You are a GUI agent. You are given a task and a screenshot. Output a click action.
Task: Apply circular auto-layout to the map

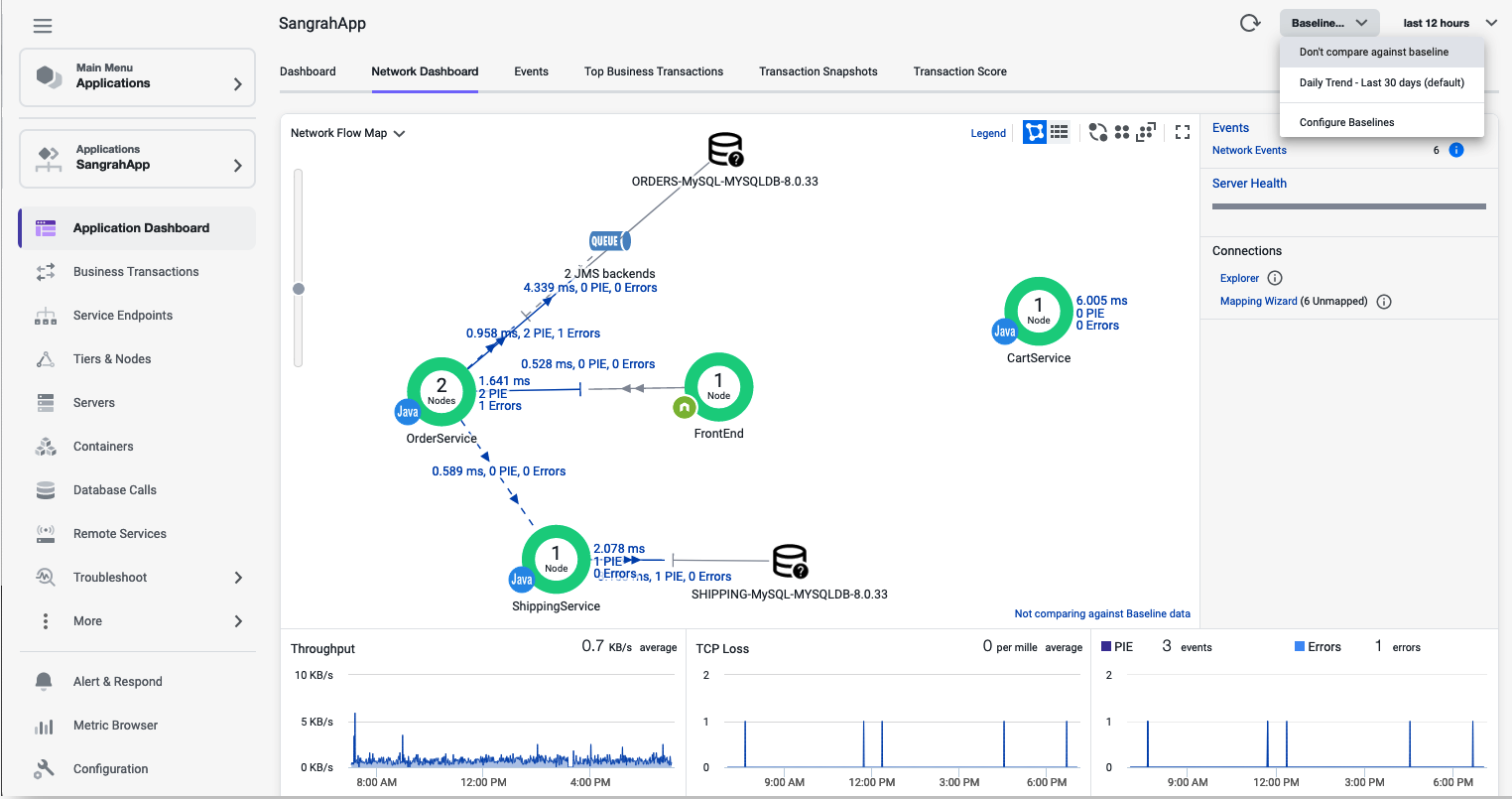coord(1097,132)
